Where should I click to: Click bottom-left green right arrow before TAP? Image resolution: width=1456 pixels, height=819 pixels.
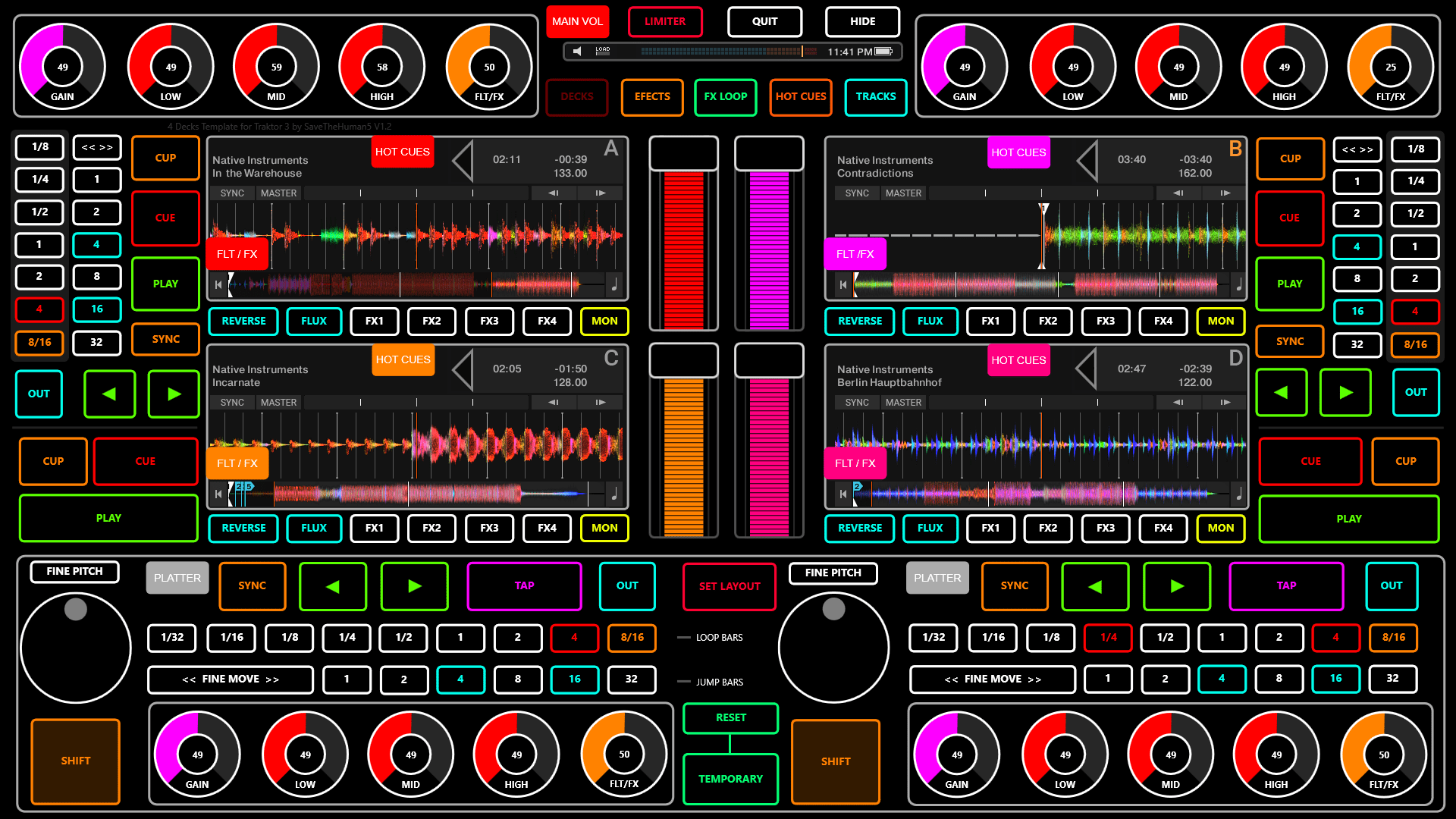click(x=414, y=586)
